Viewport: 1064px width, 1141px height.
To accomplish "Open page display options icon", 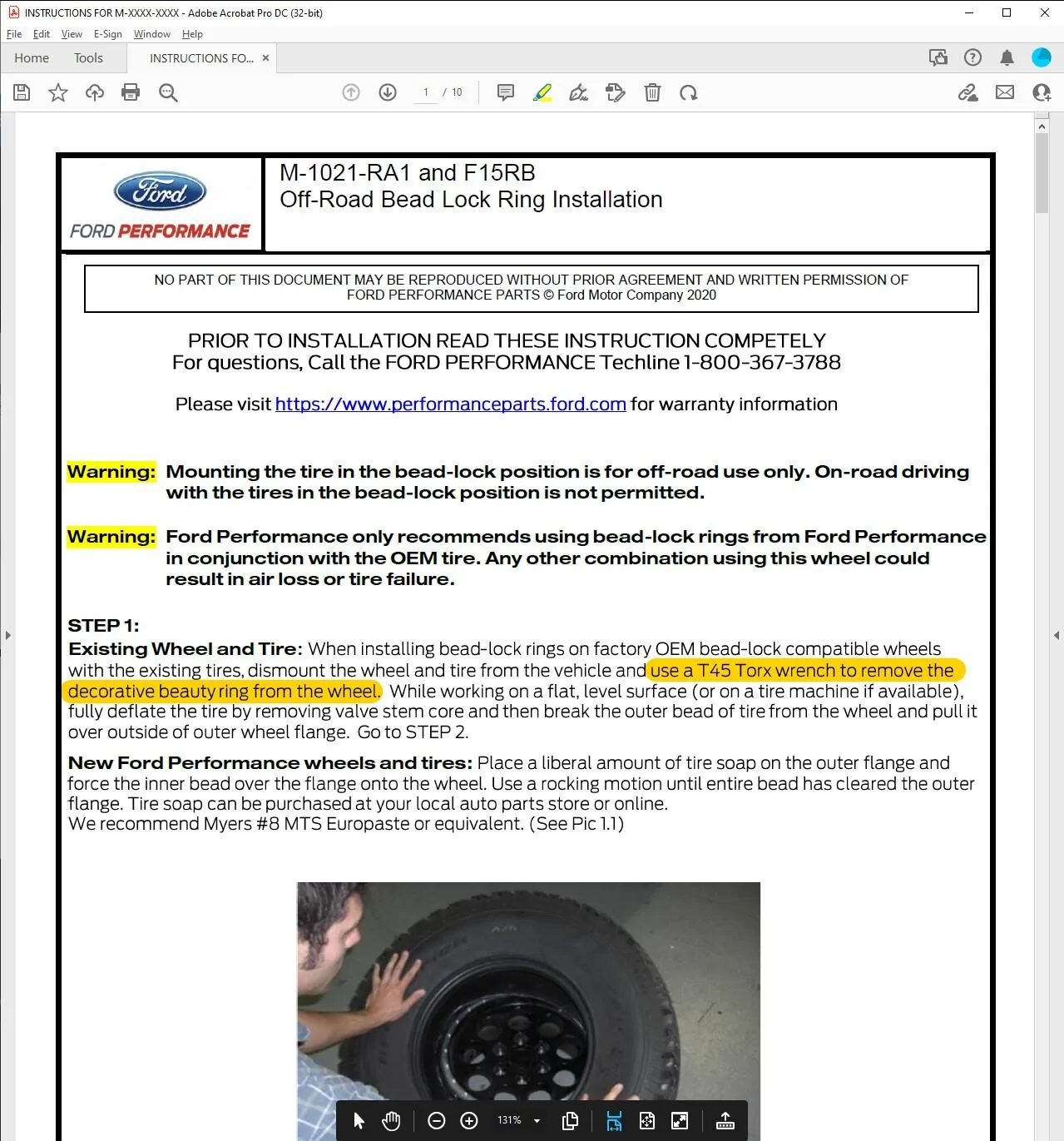I will 570,1121.
